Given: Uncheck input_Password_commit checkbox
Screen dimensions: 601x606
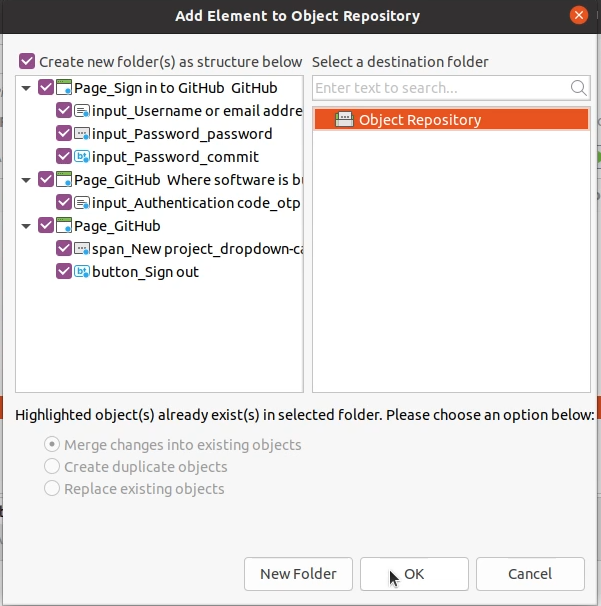Looking at the screenshot, I should (x=64, y=157).
